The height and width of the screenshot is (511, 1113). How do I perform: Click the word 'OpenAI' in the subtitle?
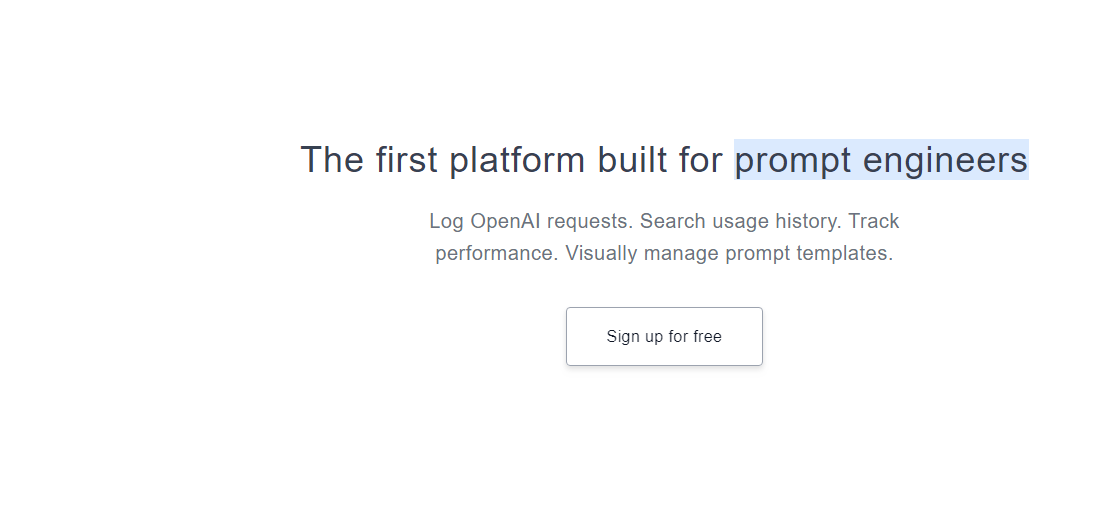pyautogui.click(x=505, y=221)
